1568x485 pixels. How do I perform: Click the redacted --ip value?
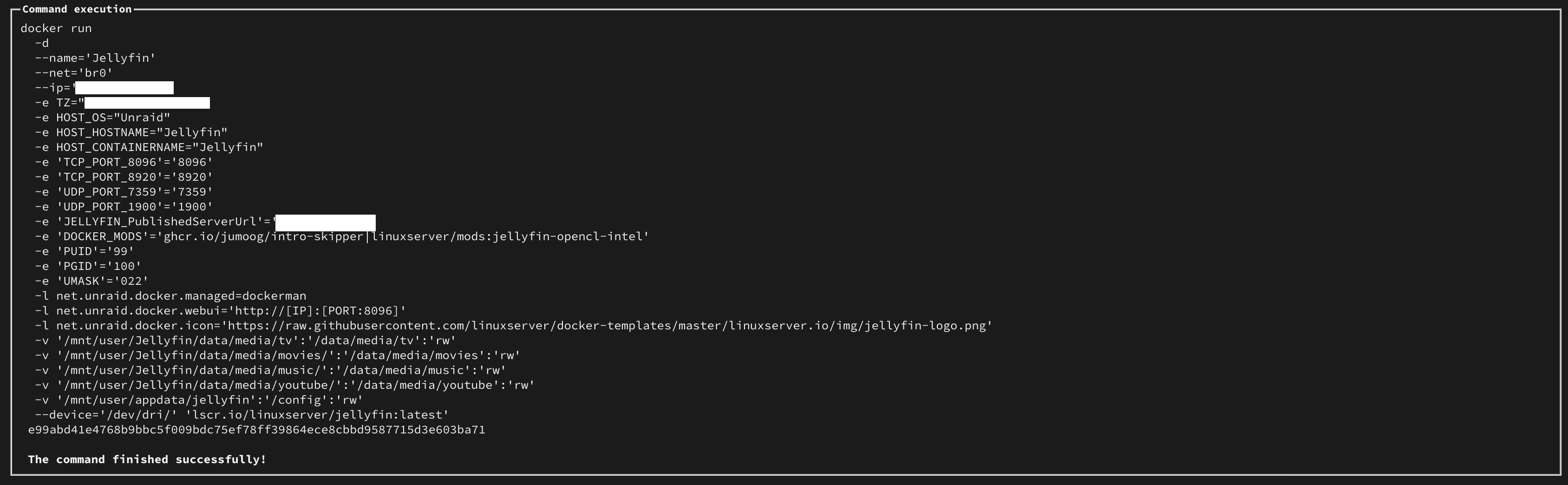(124, 88)
